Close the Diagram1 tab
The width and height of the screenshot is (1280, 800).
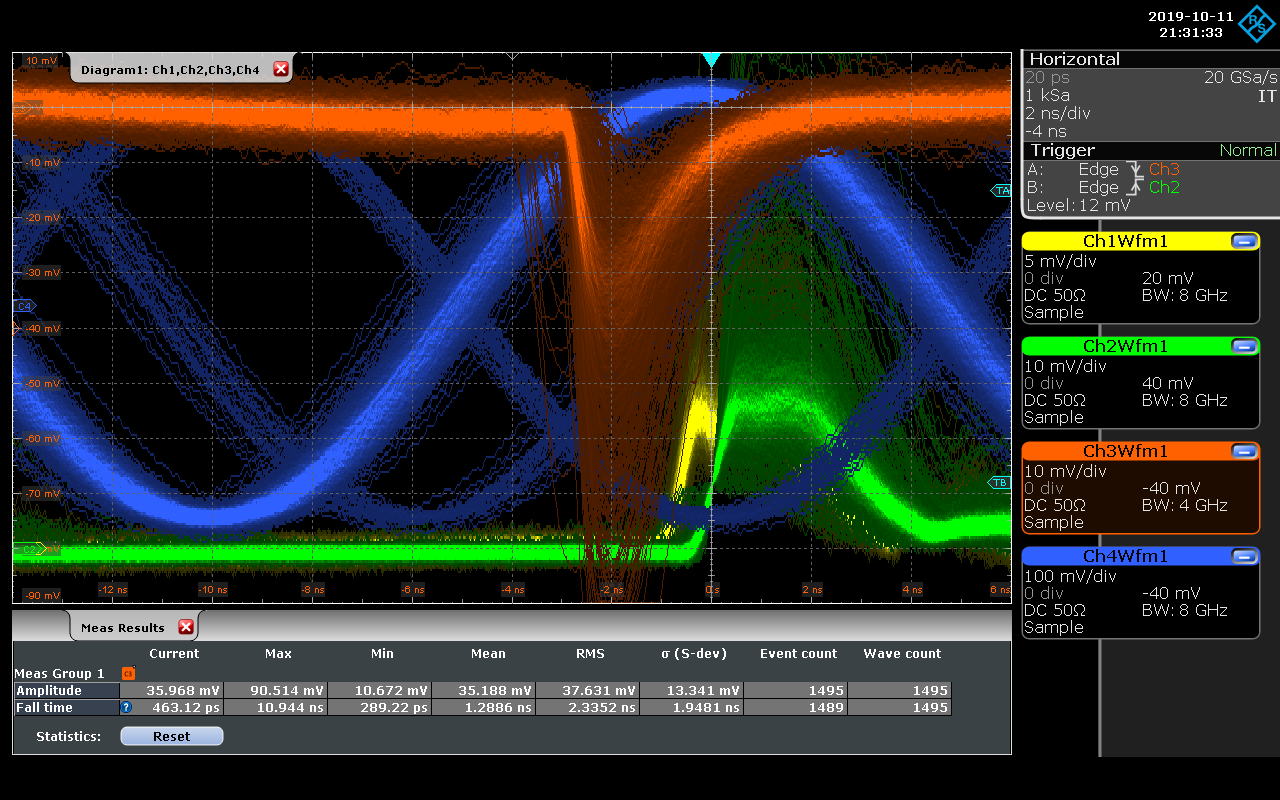coord(281,69)
